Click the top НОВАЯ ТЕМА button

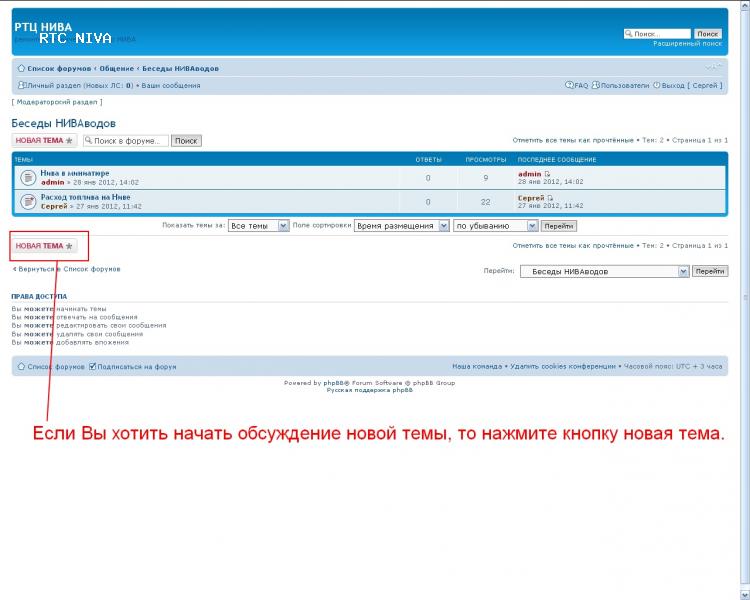pyautogui.click(x=44, y=140)
